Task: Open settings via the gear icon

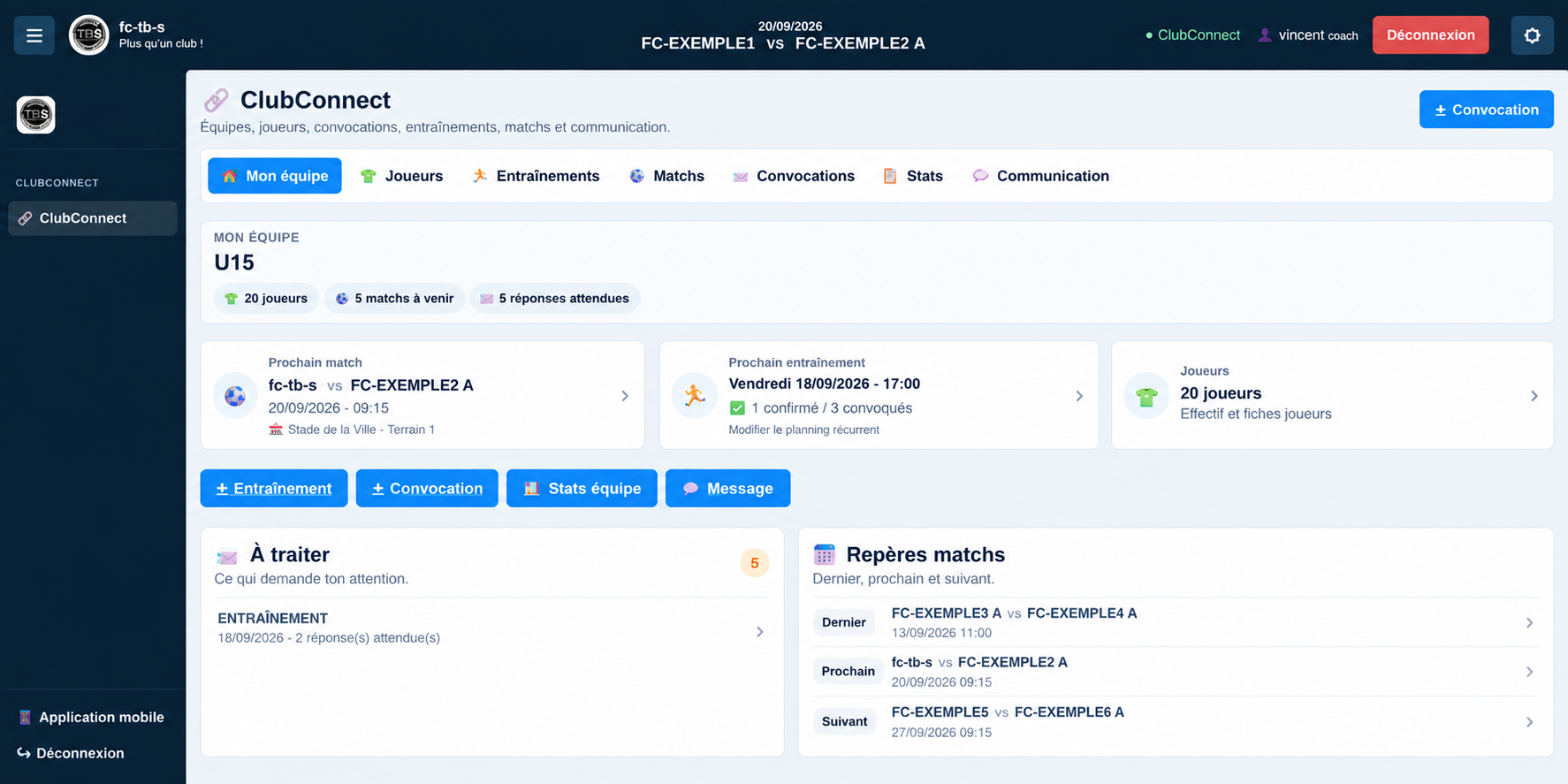Action: pyautogui.click(x=1532, y=35)
